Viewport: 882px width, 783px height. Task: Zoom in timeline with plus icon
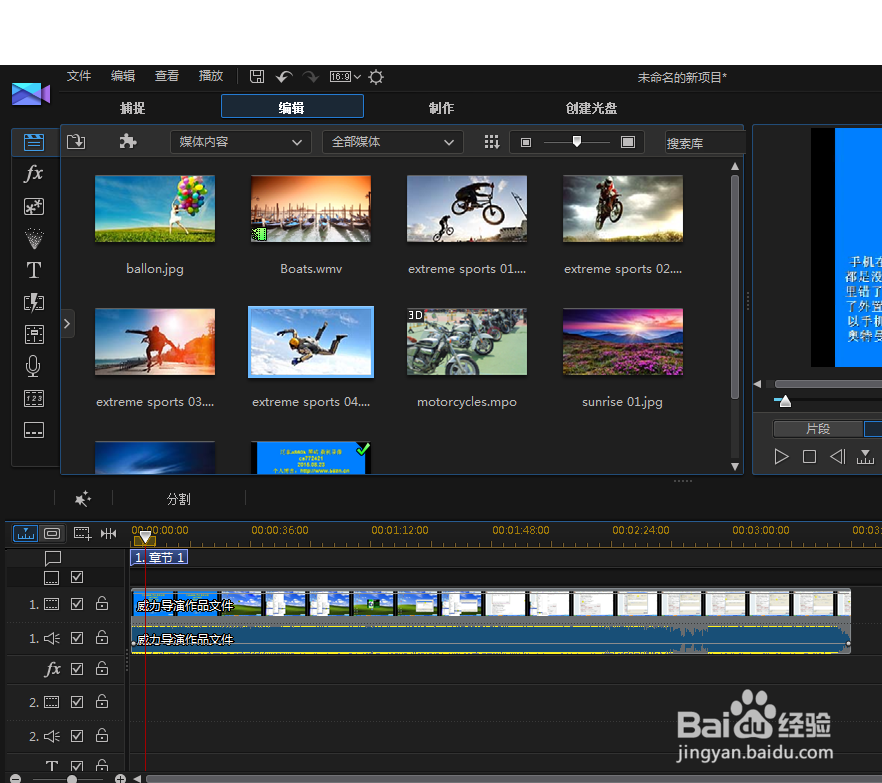tap(120, 778)
